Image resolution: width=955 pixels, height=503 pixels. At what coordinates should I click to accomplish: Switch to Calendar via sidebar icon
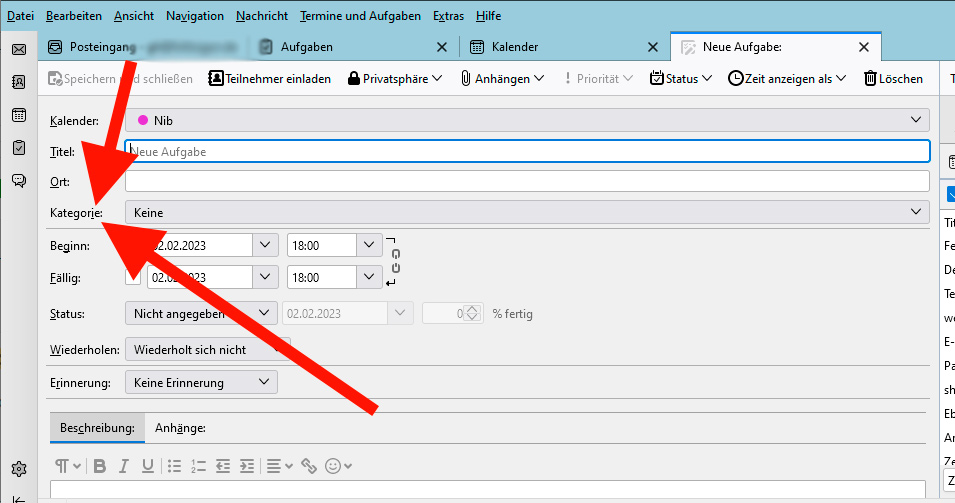point(18,115)
